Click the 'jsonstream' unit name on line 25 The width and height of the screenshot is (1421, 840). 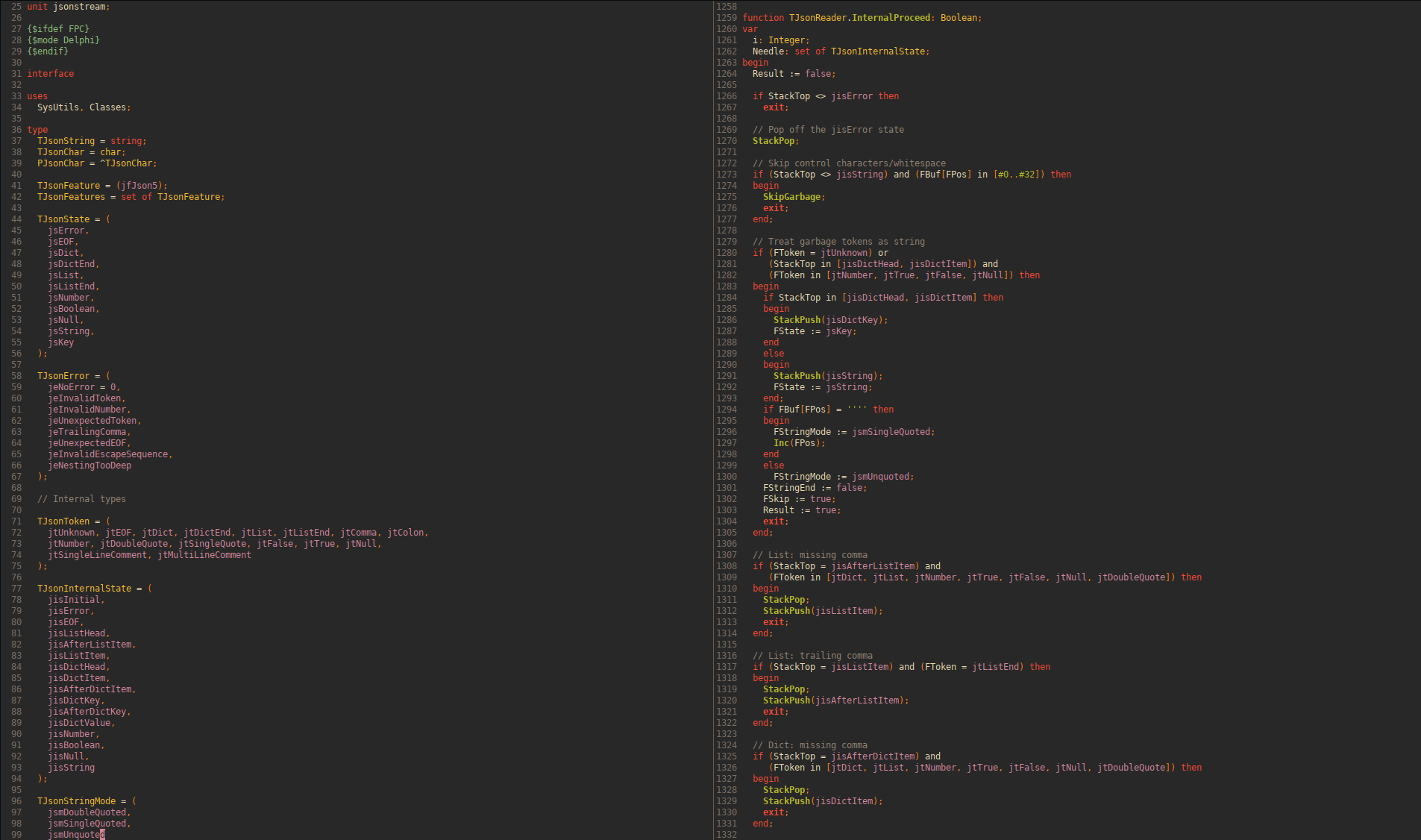pos(80,7)
